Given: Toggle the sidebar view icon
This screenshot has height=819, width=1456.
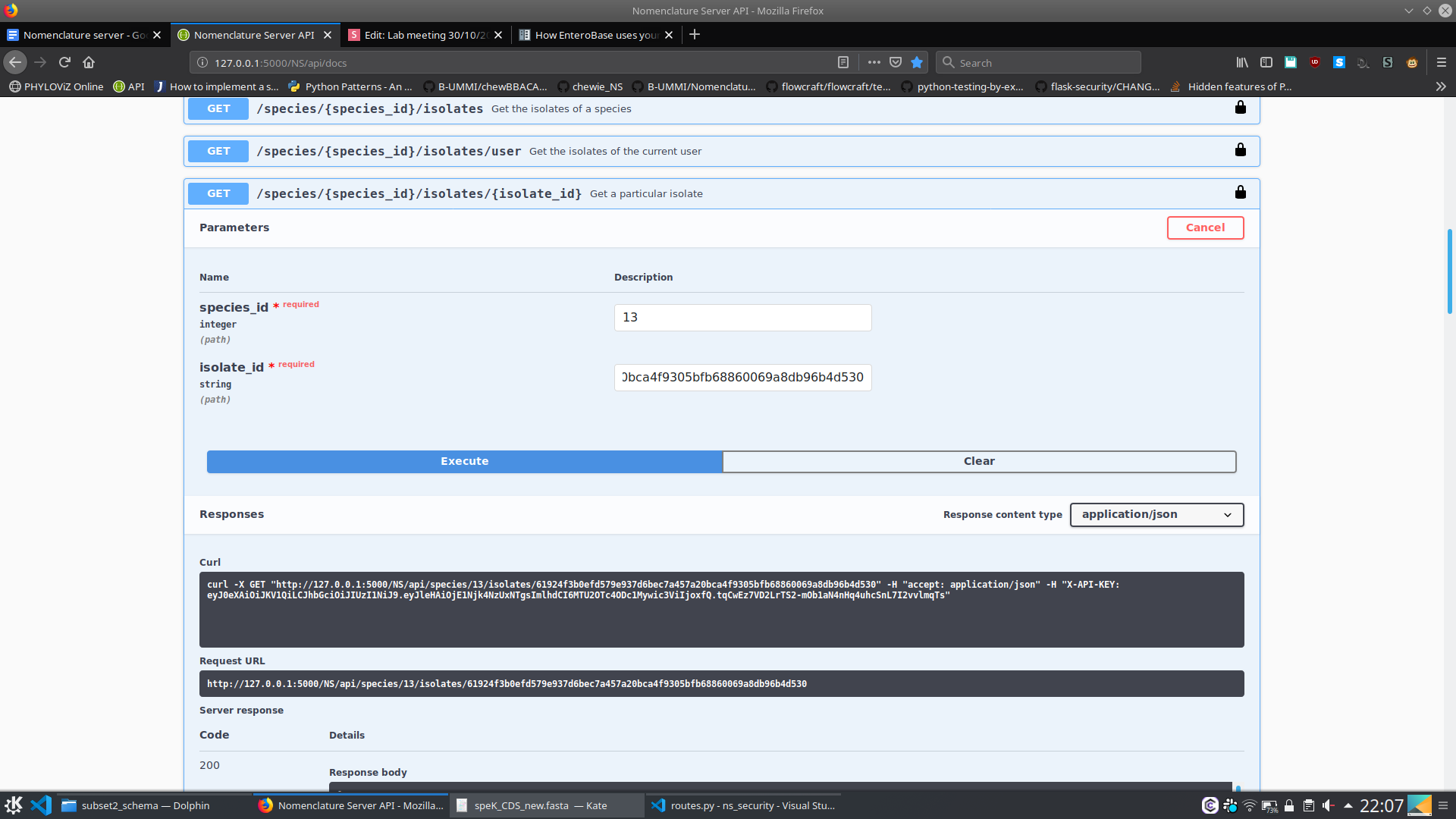Looking at the screenshot, I should pyautogui.click(x=1266, y=62).
